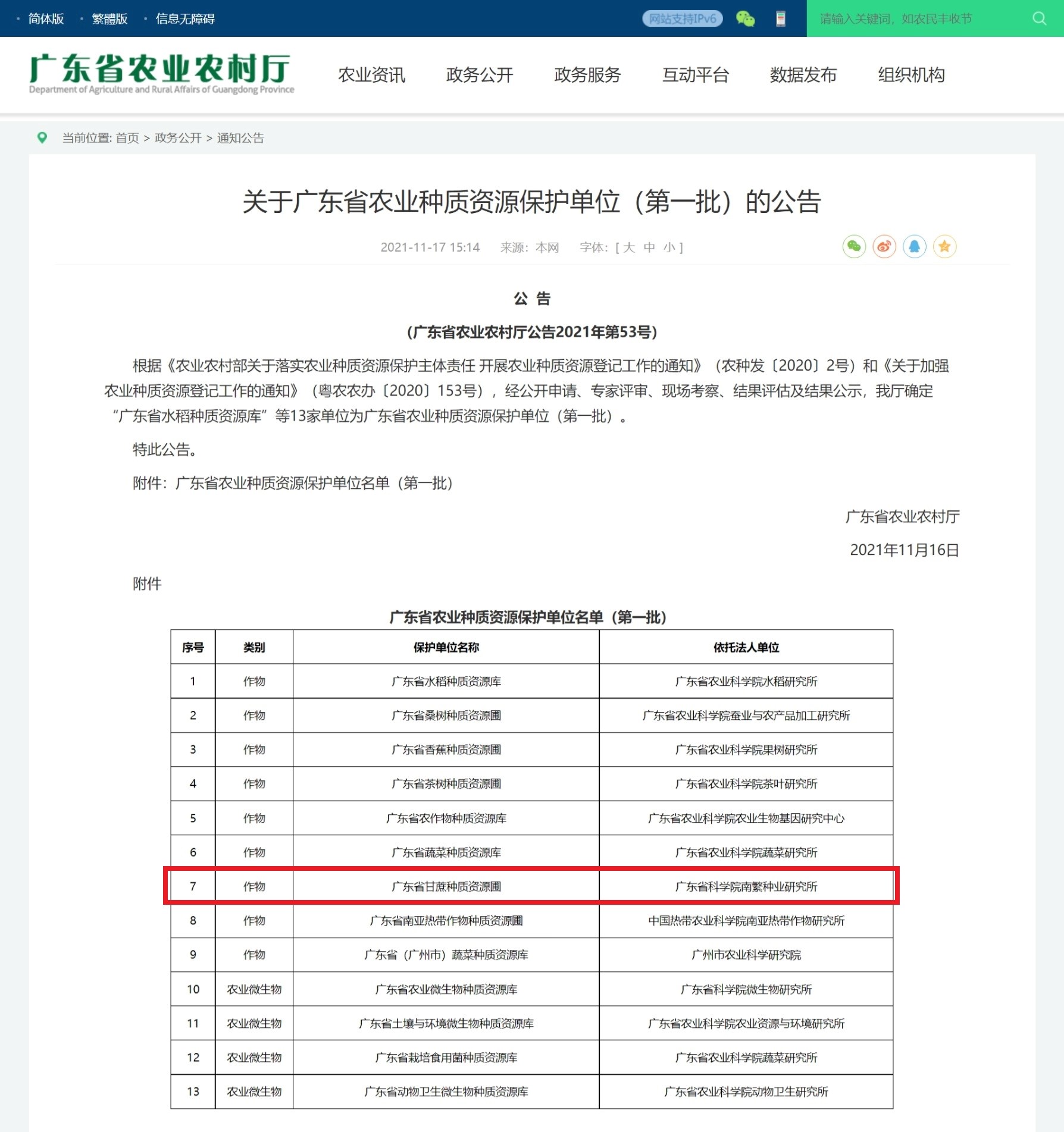The height and width of the screenshot is (1132, 1064).
Task: Click the 保护单位名称 table header
Action: (x=446, y=647)
